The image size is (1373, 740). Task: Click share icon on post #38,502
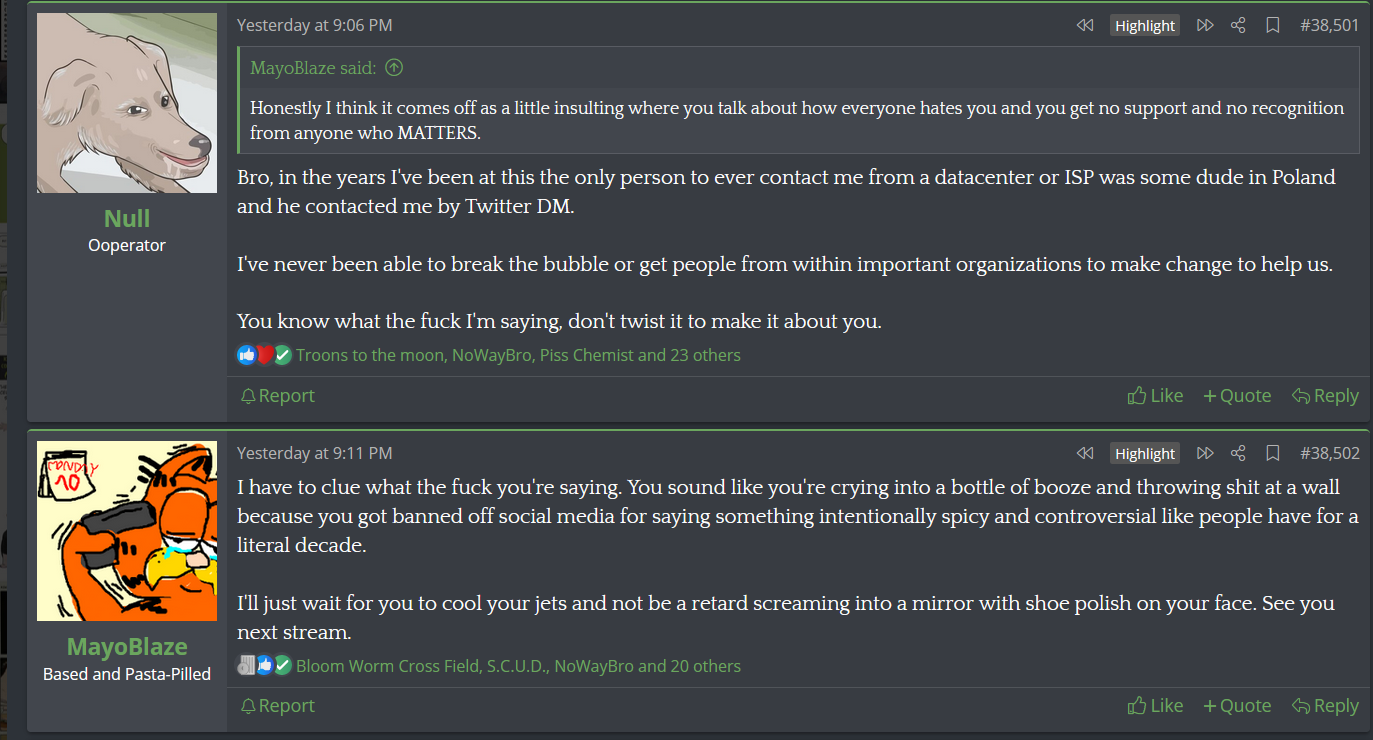click(1238, 453)
